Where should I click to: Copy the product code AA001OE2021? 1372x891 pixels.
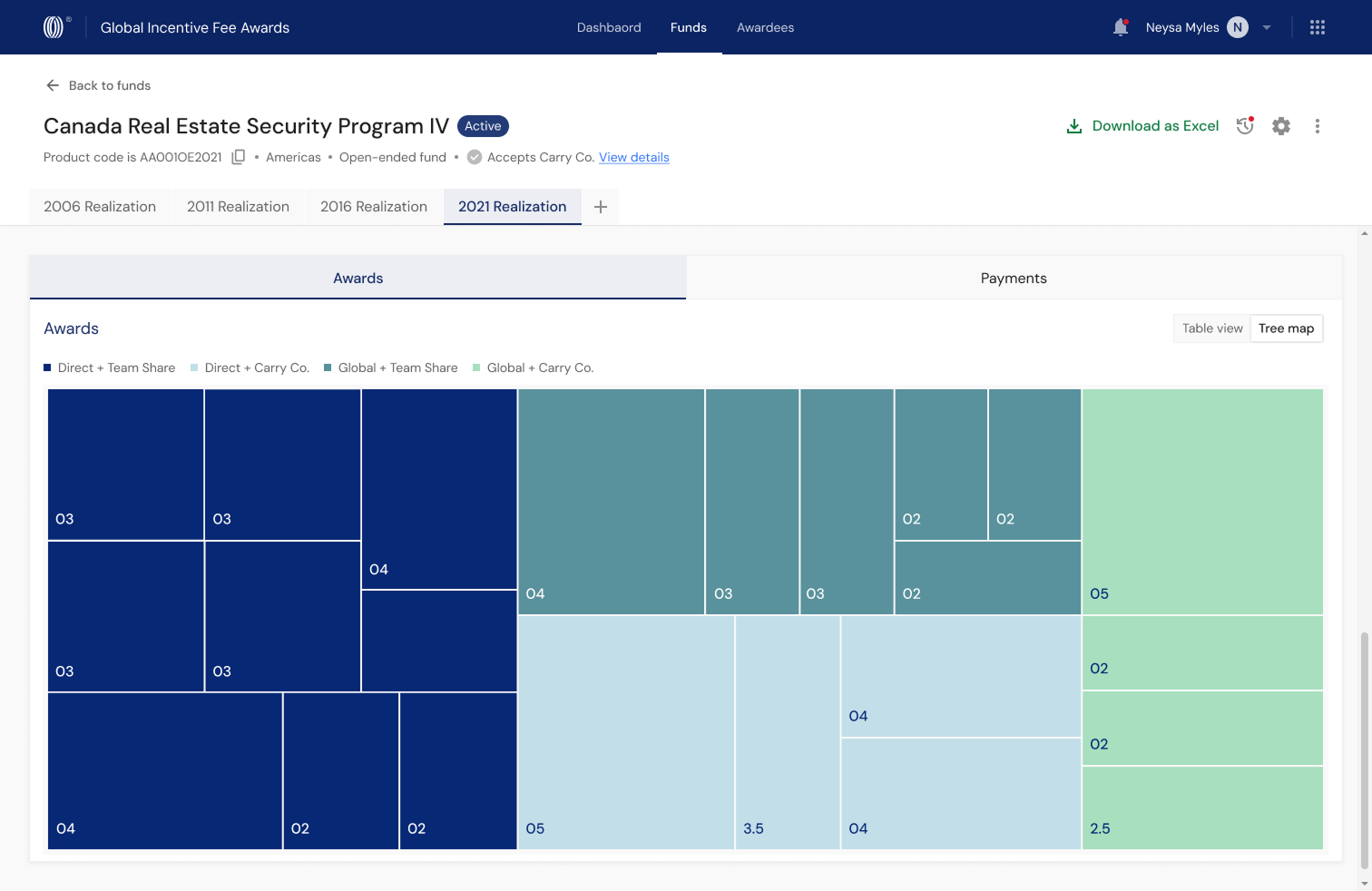[x=238, y=157]
